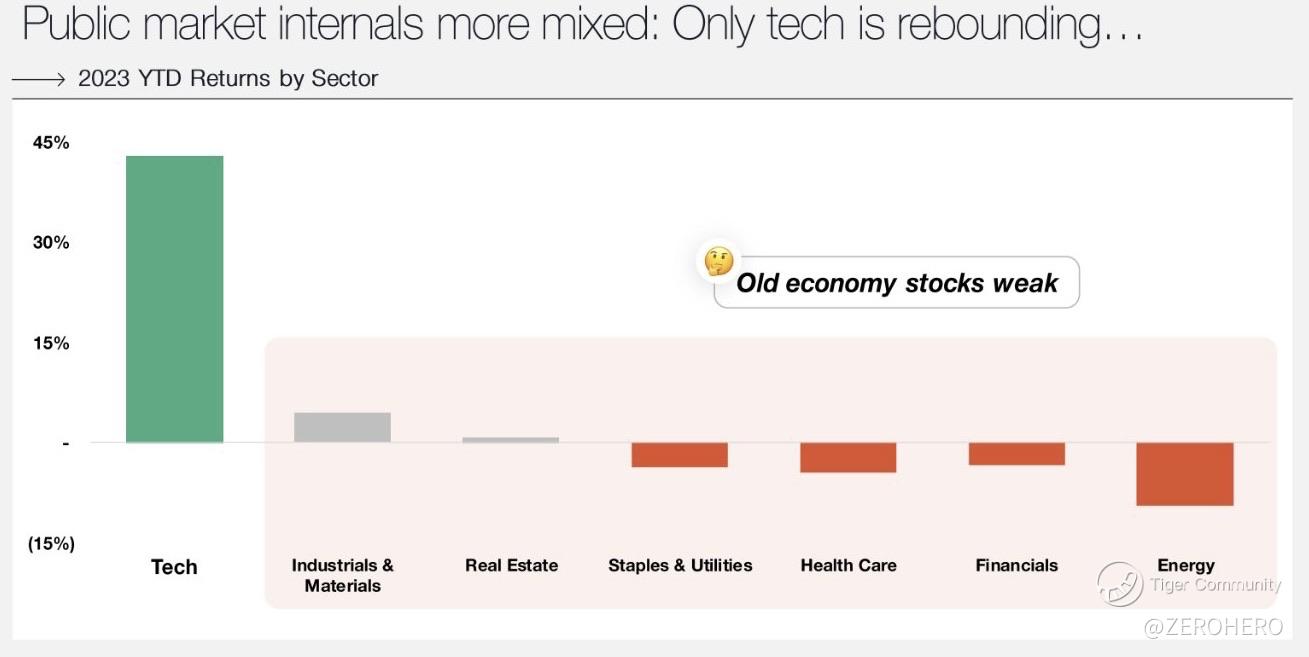Image resolution: width=1309 pixels, height=657 pixels.
Task: Click the Tiger Community logo icon
Action: (1120, 584)
